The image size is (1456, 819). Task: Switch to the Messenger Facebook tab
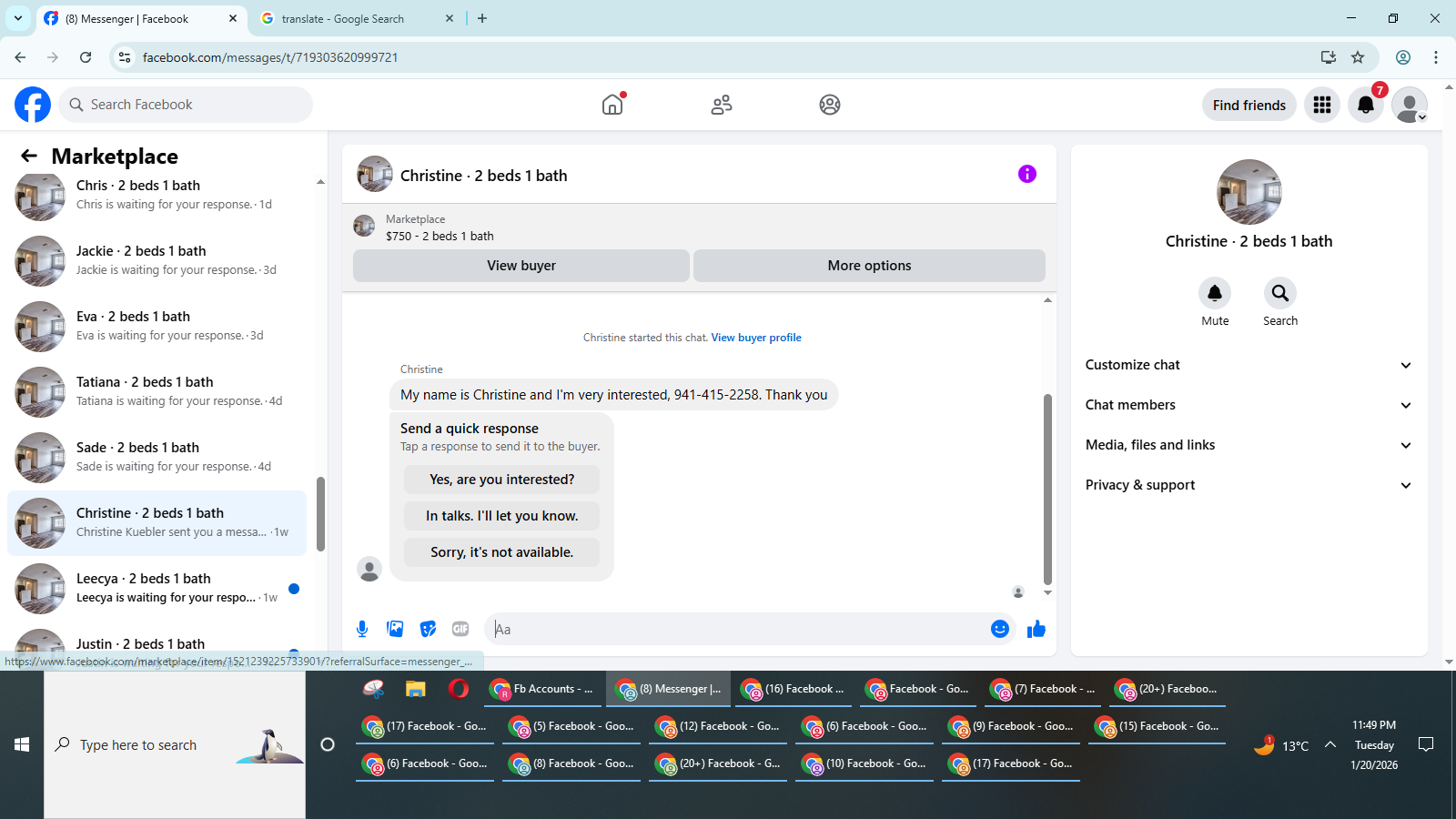141,19
